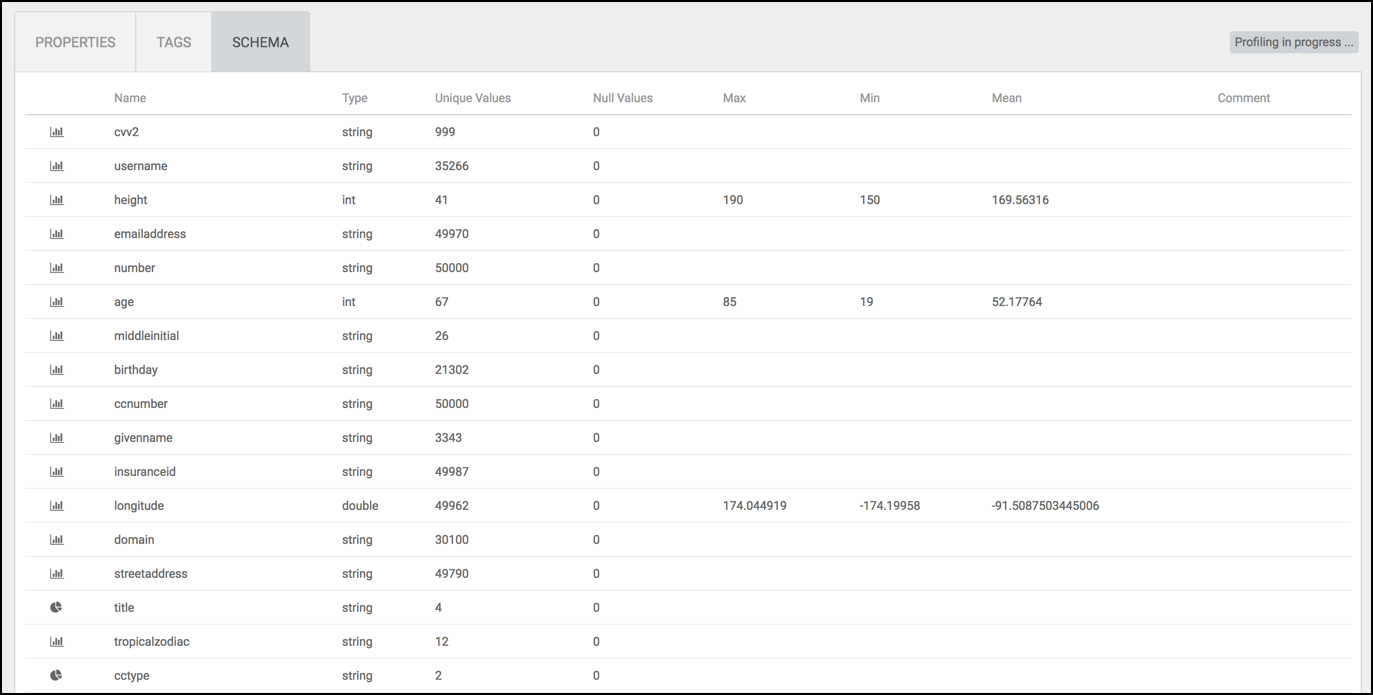1373x695 pixels.
Task: Click the Profiling in progress status badge
Action: [1294, 42]
